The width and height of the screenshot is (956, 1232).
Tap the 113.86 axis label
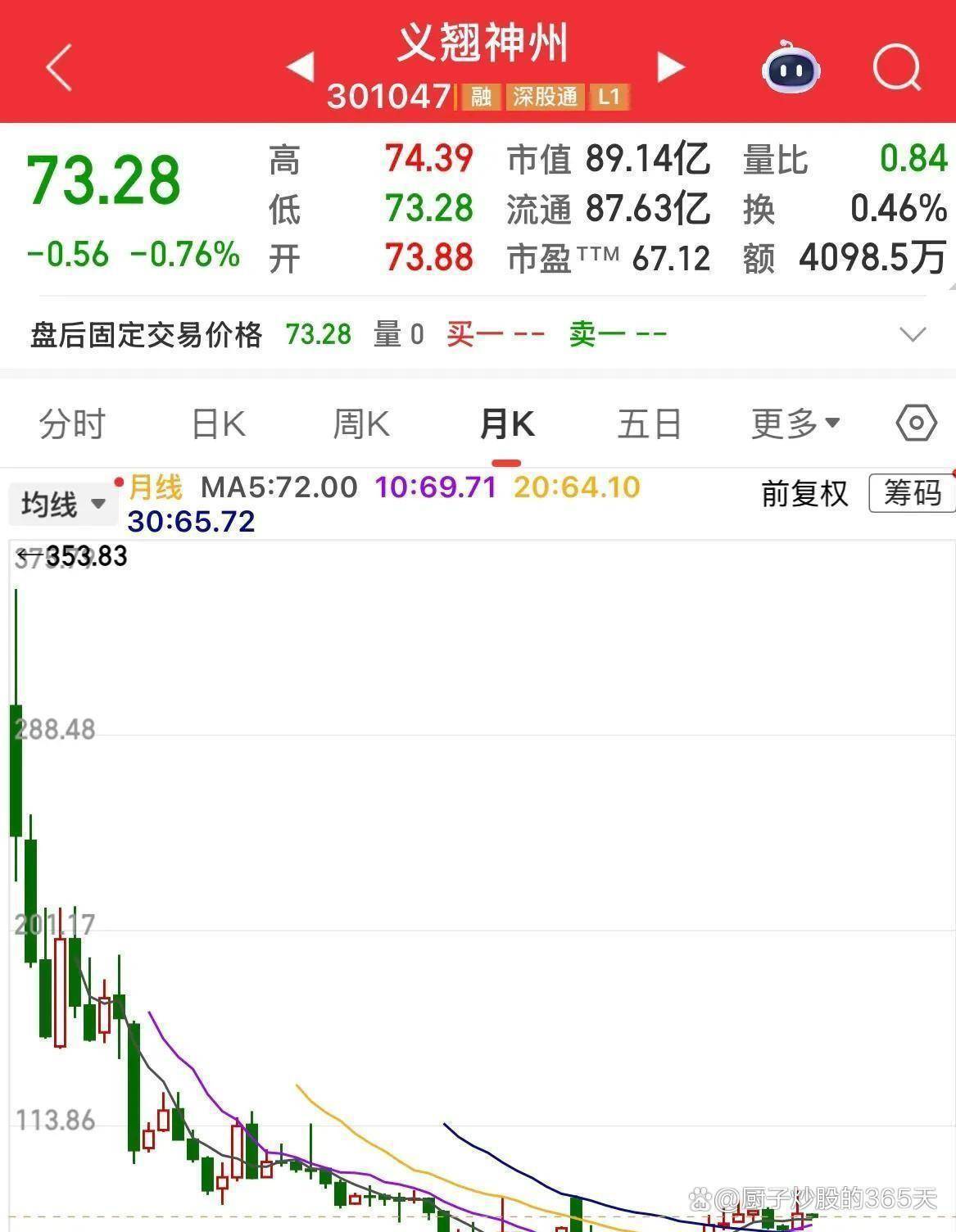pyautogui.click(x=55, y=1120)
